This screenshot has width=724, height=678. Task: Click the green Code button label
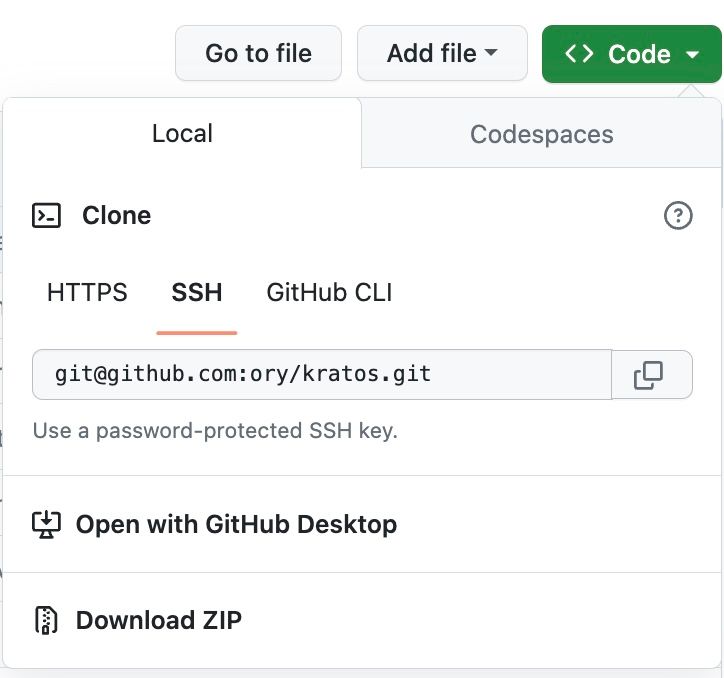coord(638,54)
